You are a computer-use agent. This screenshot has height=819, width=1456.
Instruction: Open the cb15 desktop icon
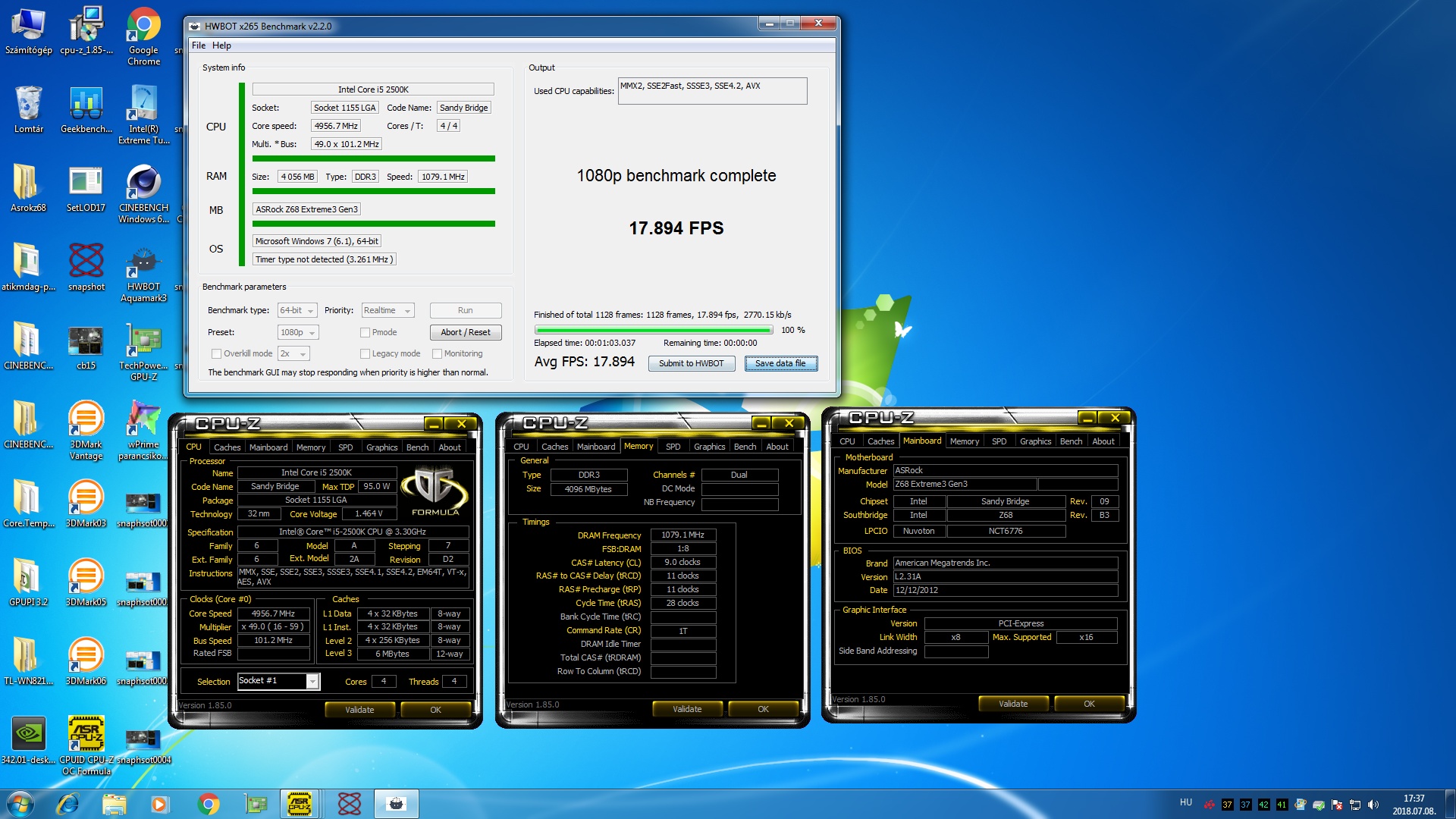click(x=86, y=347)
